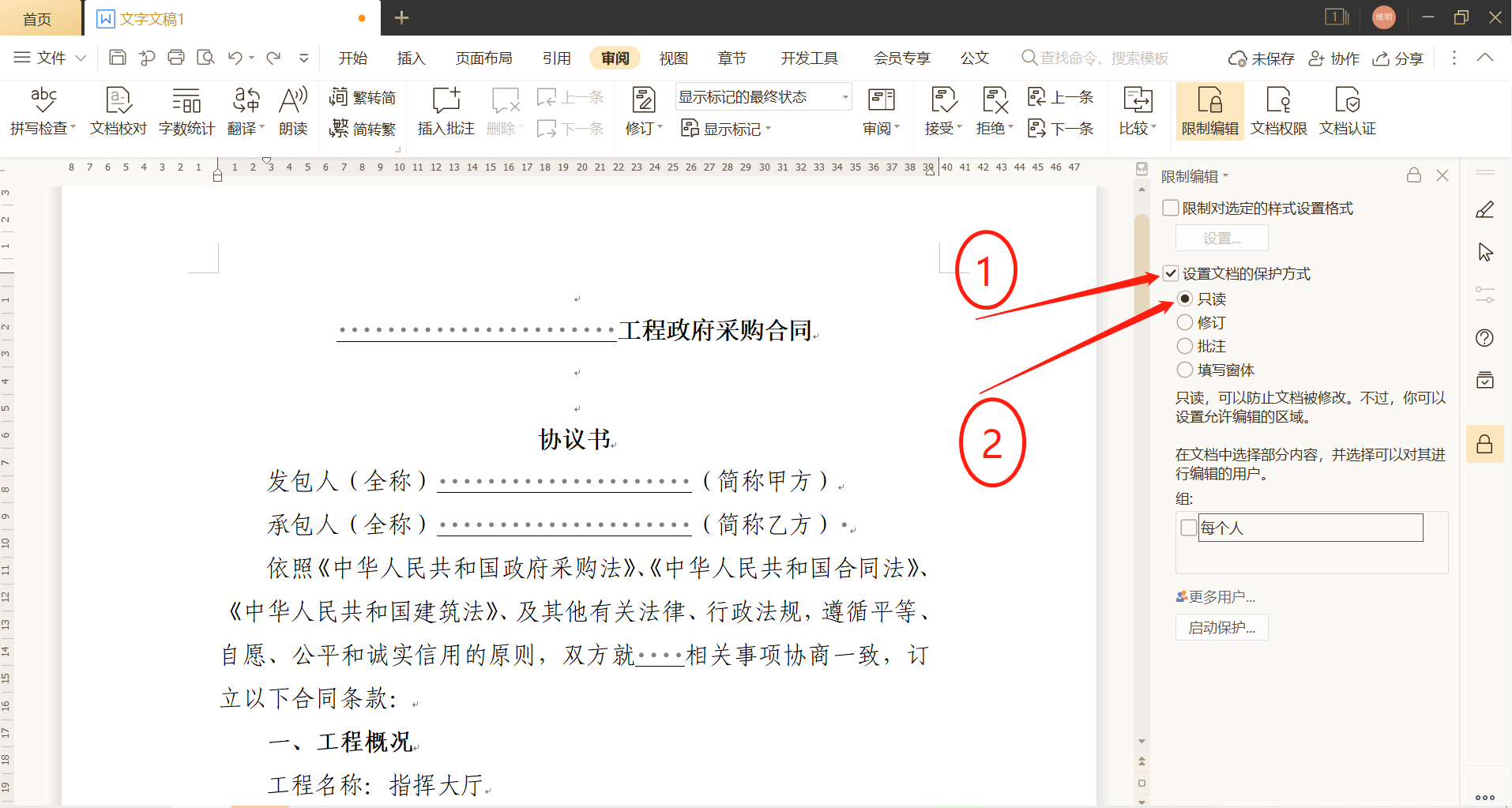
Task: Click the Save icon in quick toolbar
Action: click(118, 58)
